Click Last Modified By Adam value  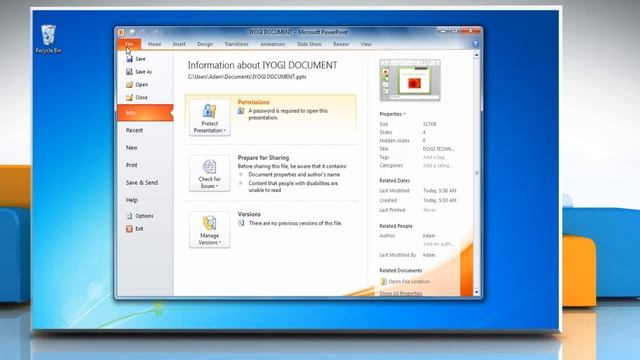[429, 255]
